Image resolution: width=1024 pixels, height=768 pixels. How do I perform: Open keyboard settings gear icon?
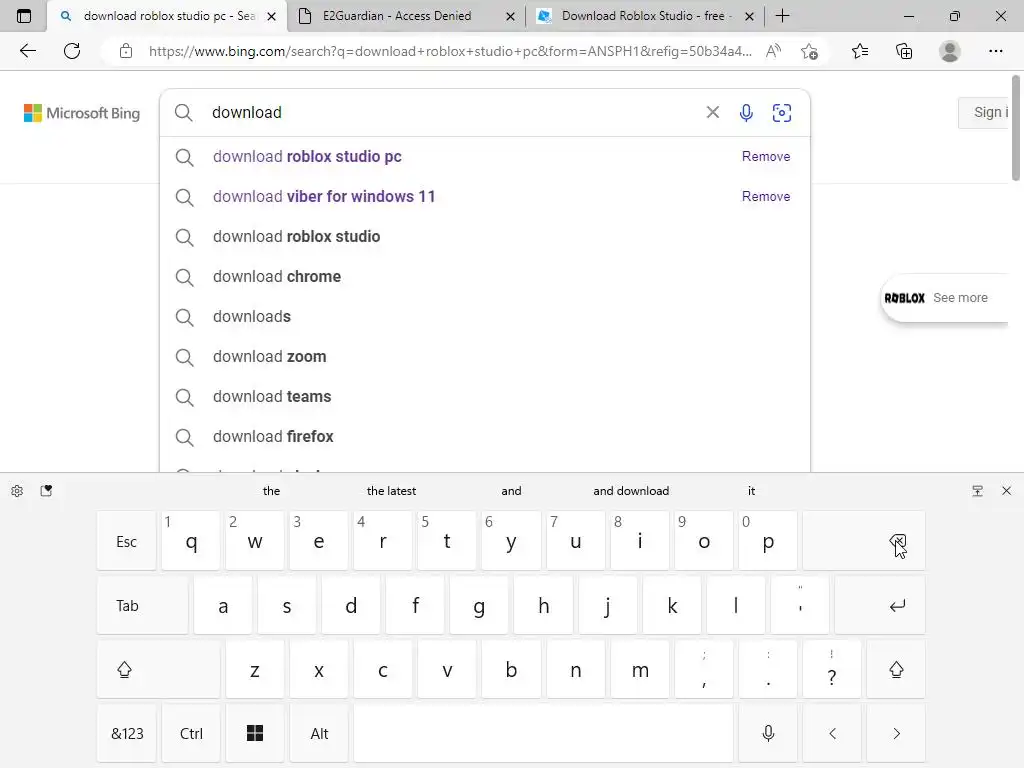[17, 491]
